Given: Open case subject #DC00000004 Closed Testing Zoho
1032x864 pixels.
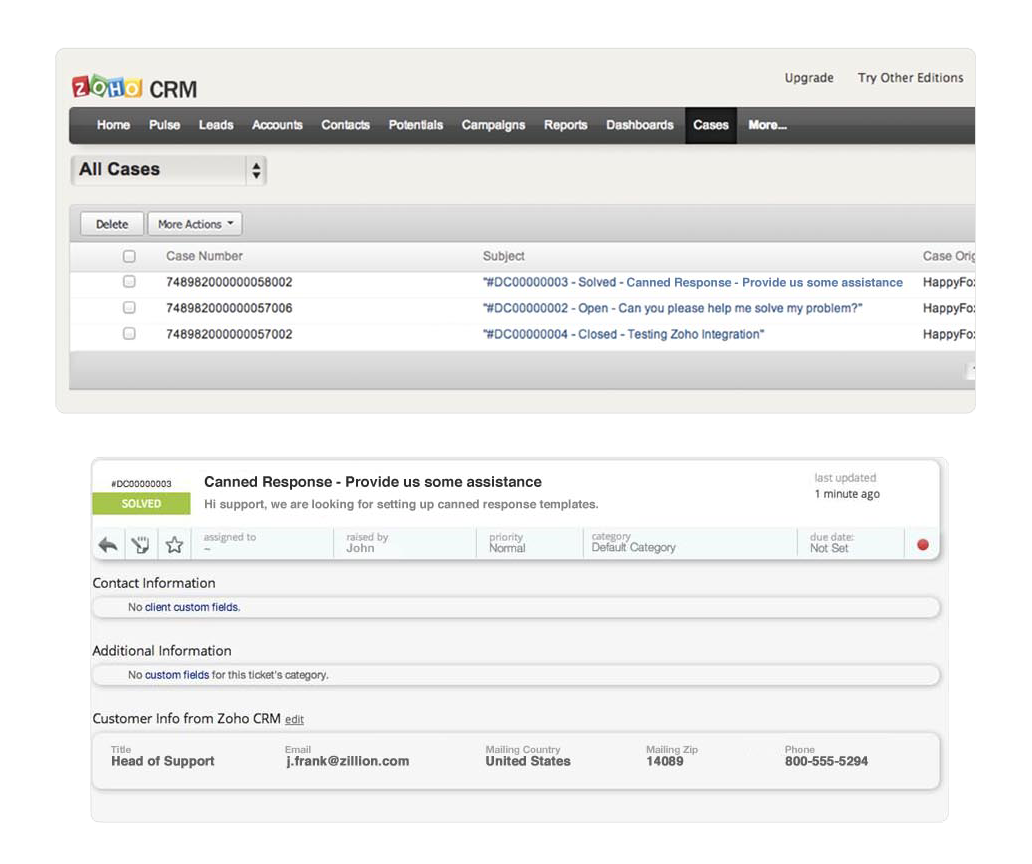Looking at the screenshot, I should click(623, 334).
